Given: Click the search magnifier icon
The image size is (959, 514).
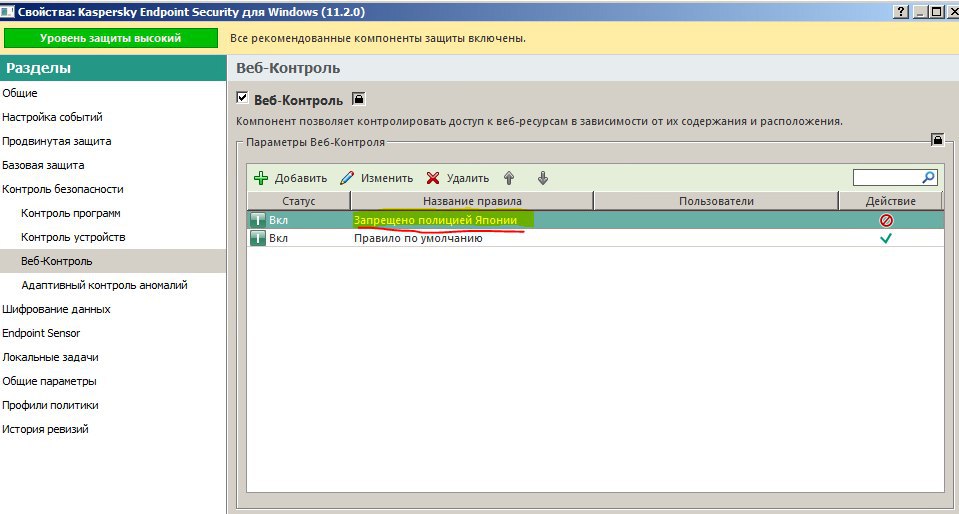Looking at the screenshot, I should [928, 177].
